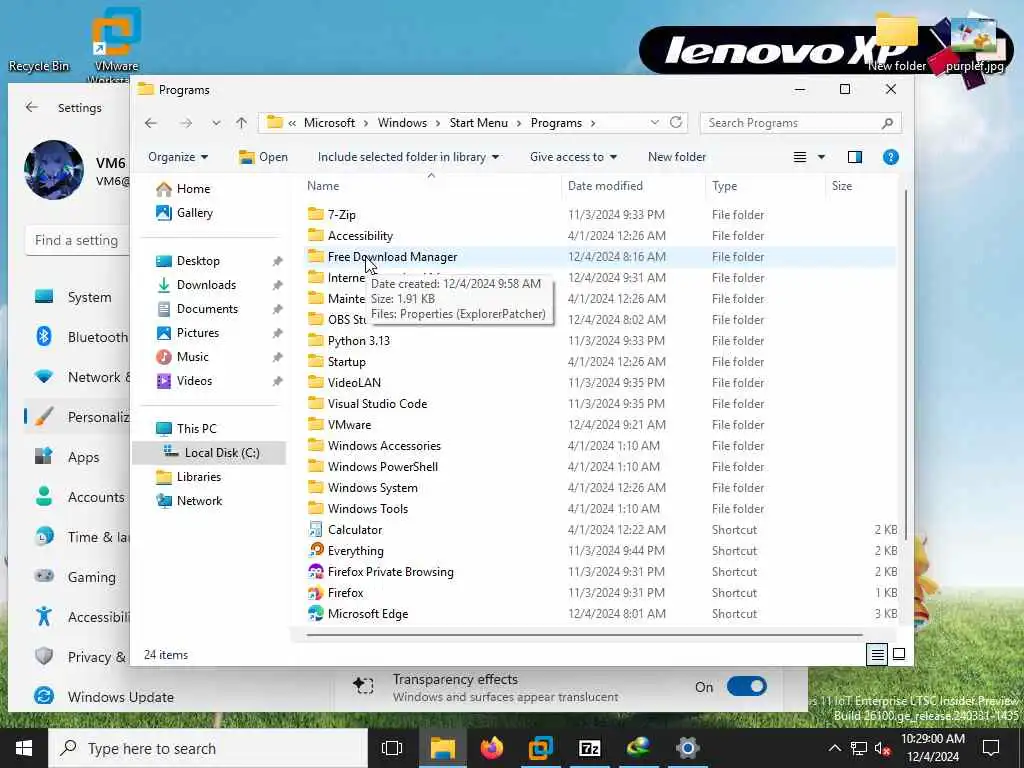Click the Up one level arrow
This screenshot has width=1024, height=768.
pos(242,123)
